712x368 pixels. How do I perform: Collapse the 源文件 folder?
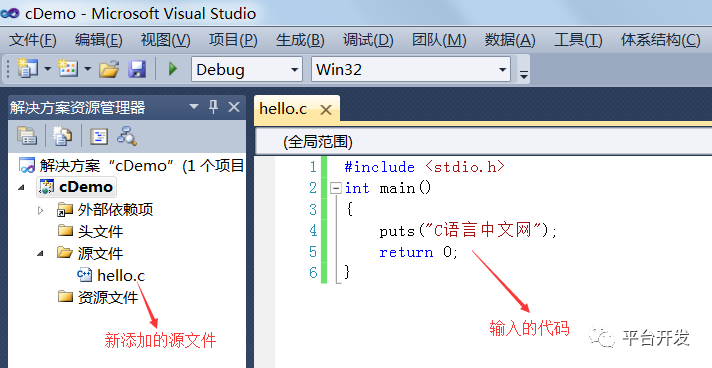pos(40,254)
